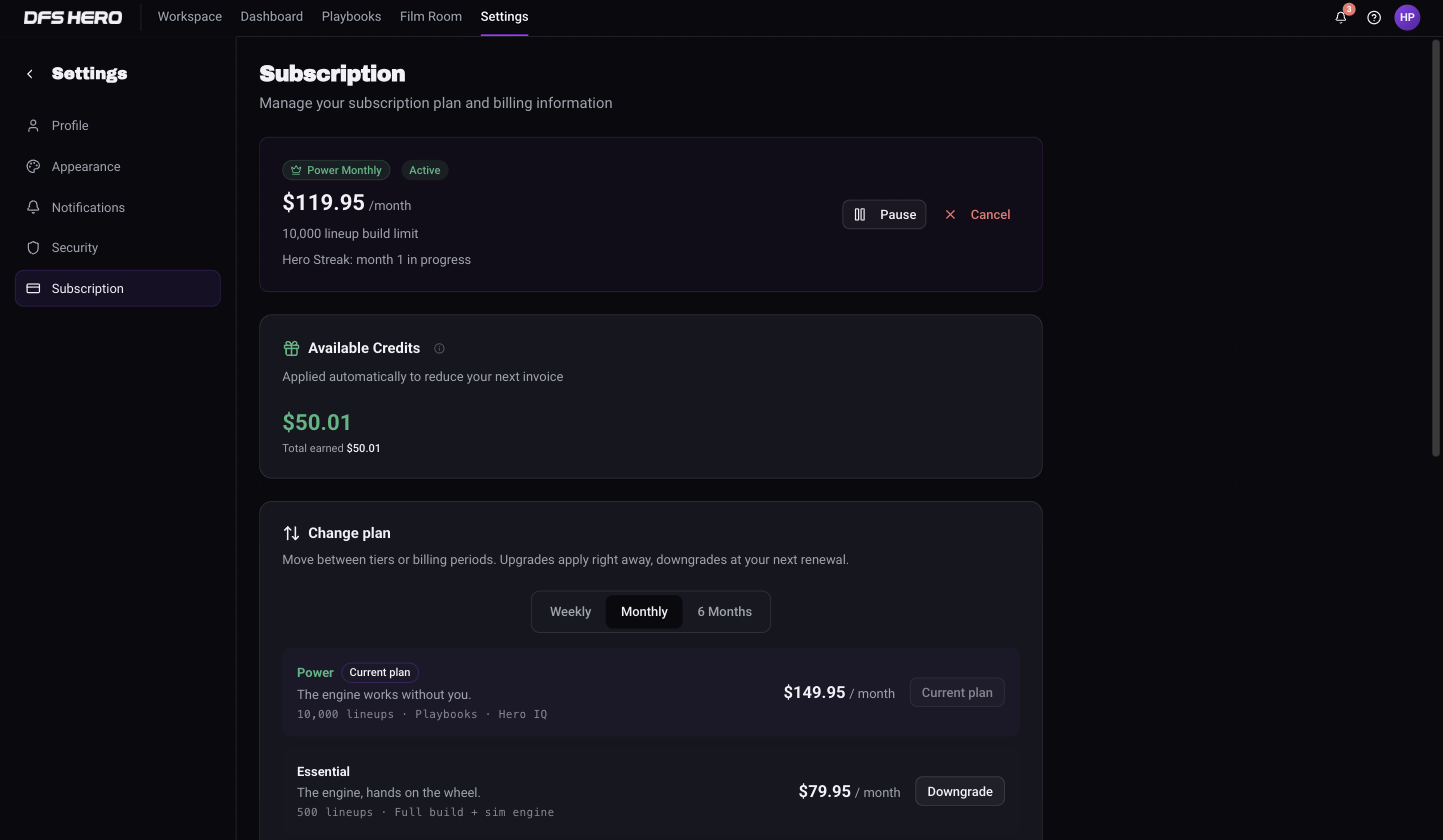Select the 6 Months billing period
1443x840 pixels.
725,612
